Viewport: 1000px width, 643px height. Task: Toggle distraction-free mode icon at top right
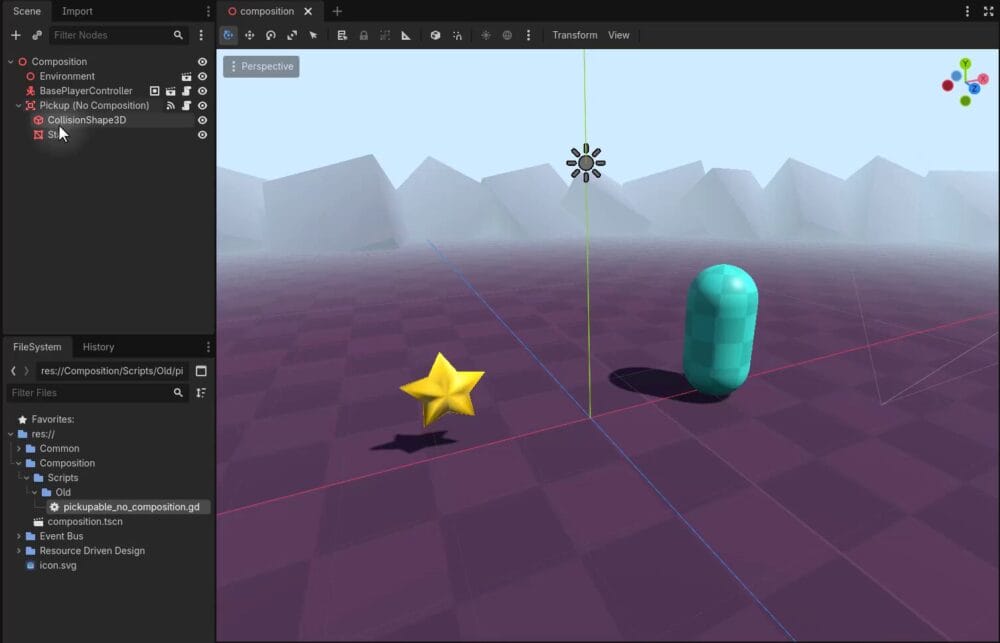tap(988, 11)
